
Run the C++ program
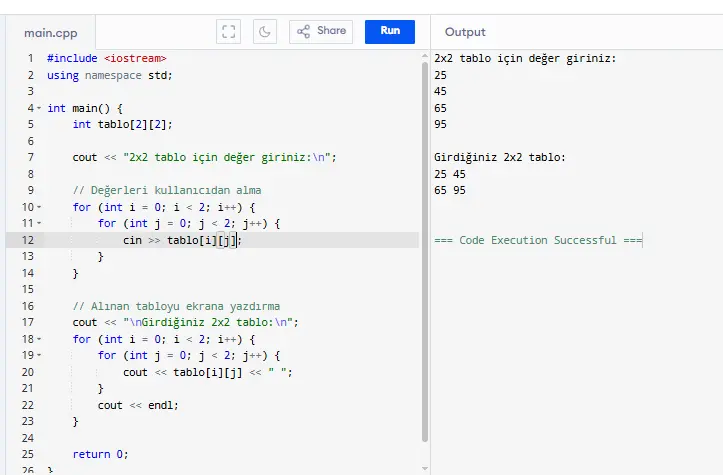click(390, 31)
